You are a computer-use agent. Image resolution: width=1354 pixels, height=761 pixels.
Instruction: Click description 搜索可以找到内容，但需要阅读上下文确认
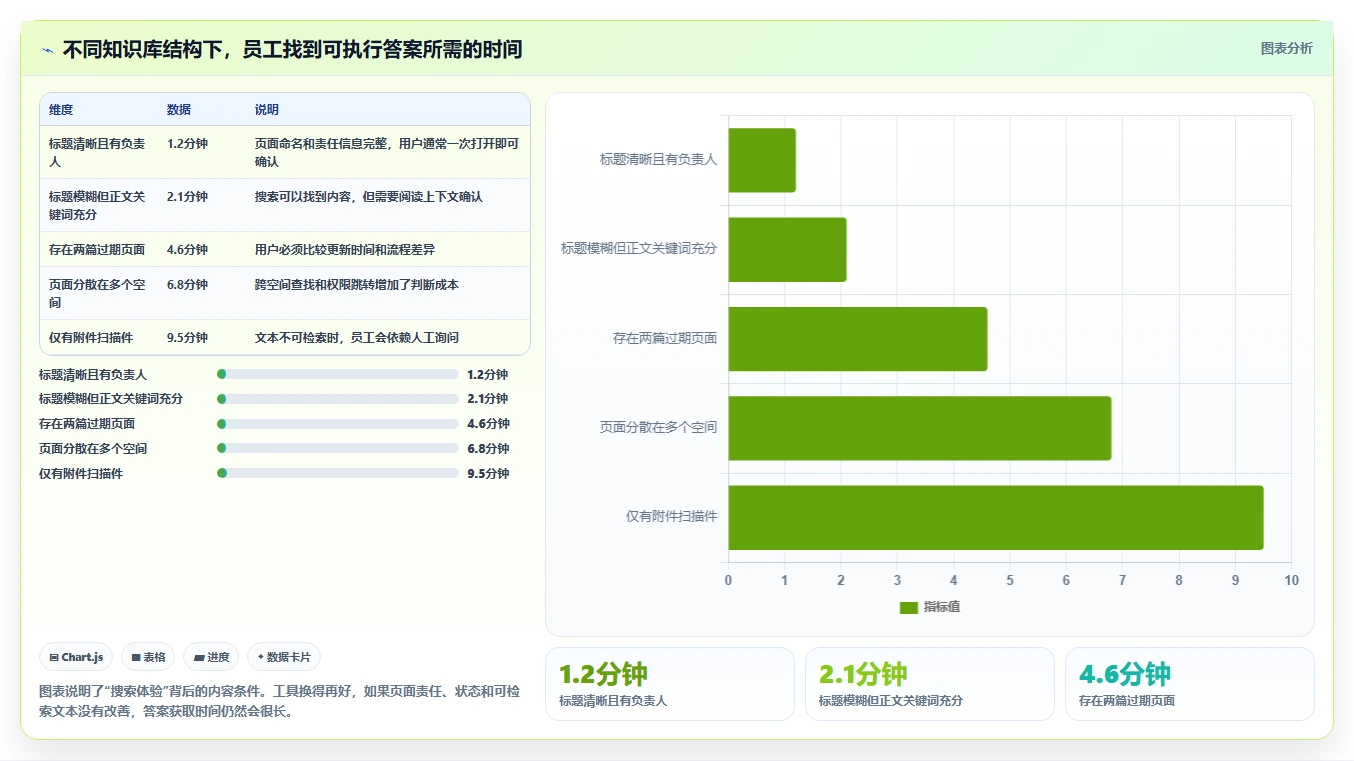[369, 197]
